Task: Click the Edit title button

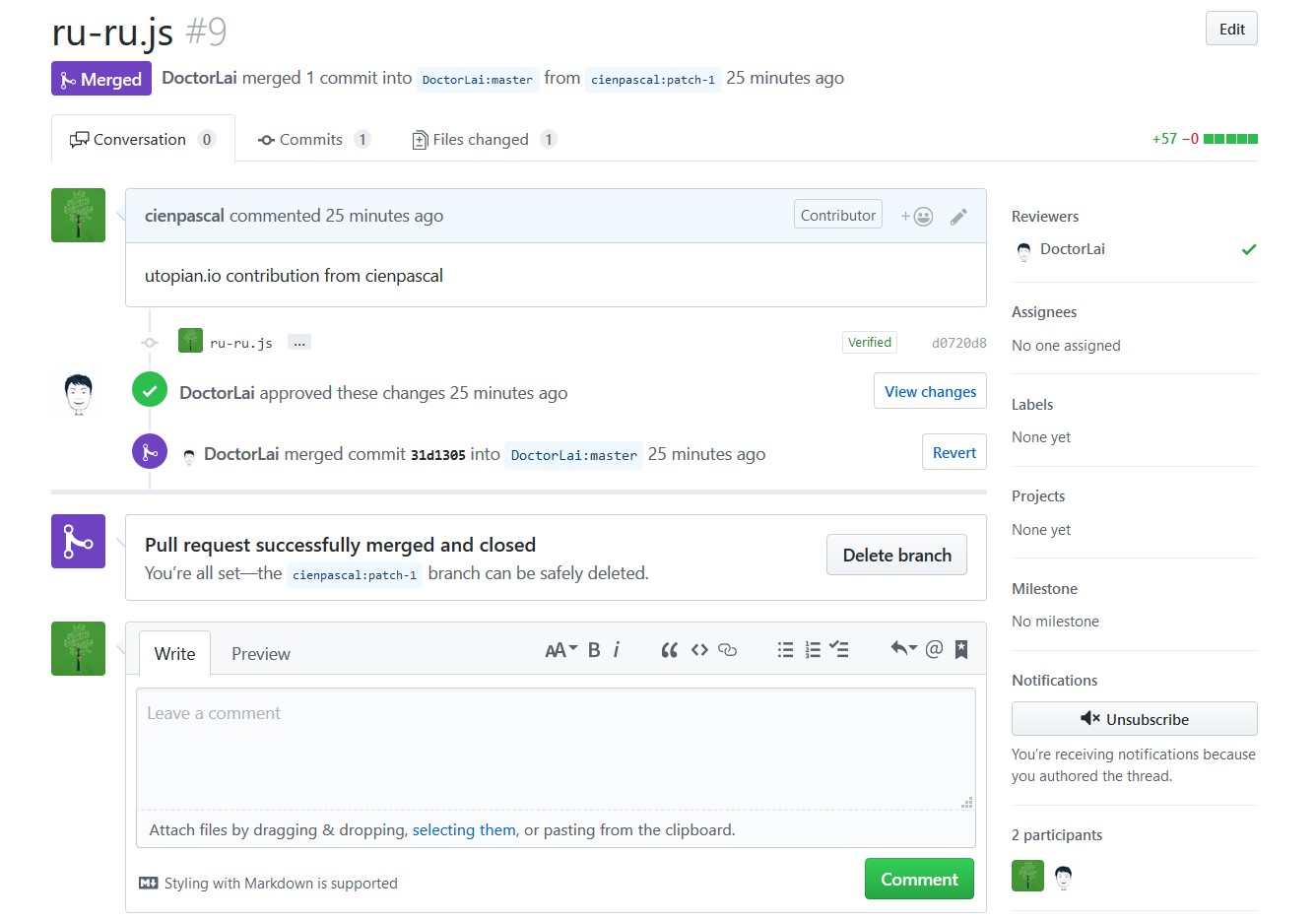Action: [x=1231, y=29]
